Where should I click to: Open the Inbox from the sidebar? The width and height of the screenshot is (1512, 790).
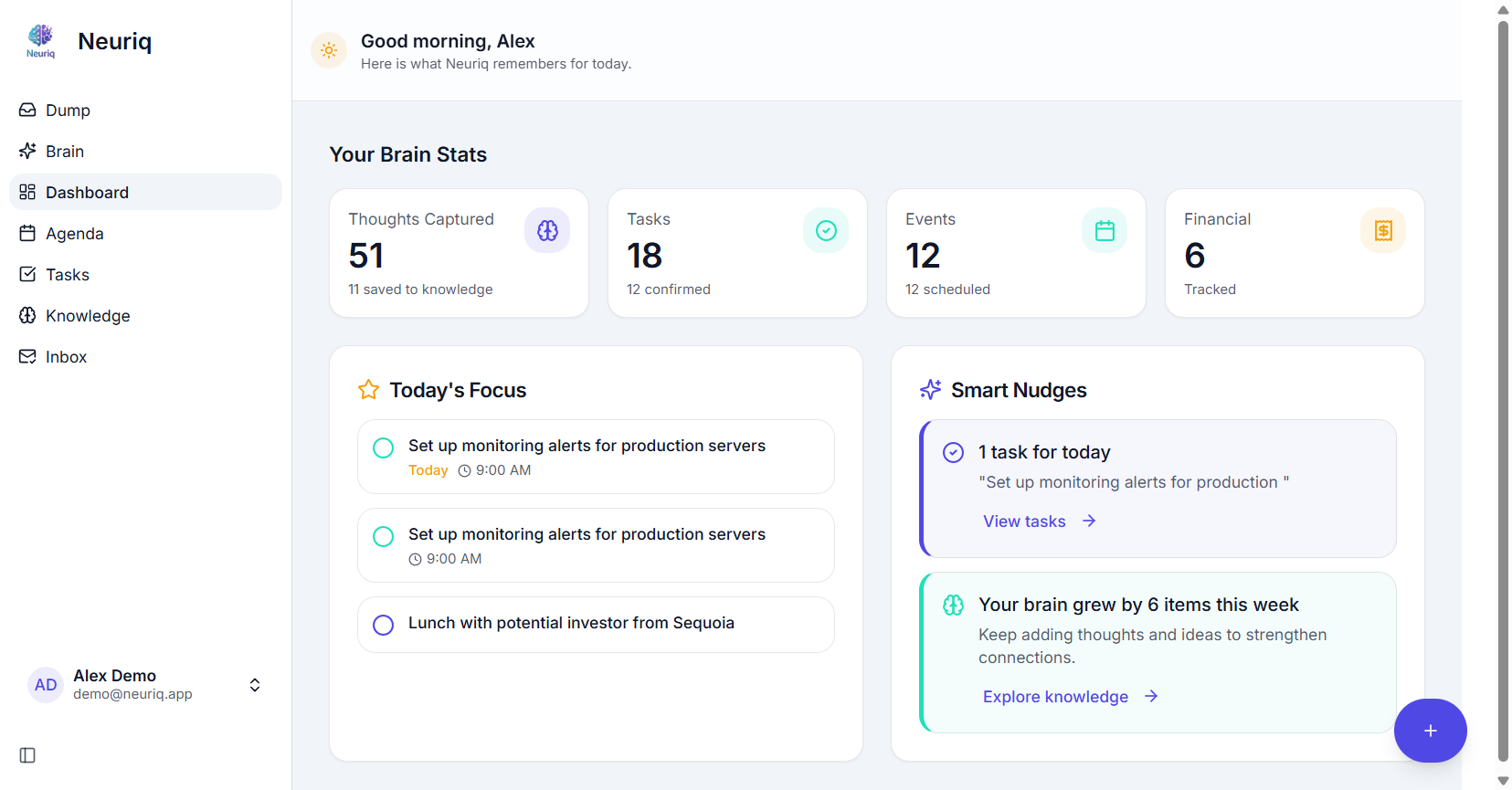tap(66, 356)
